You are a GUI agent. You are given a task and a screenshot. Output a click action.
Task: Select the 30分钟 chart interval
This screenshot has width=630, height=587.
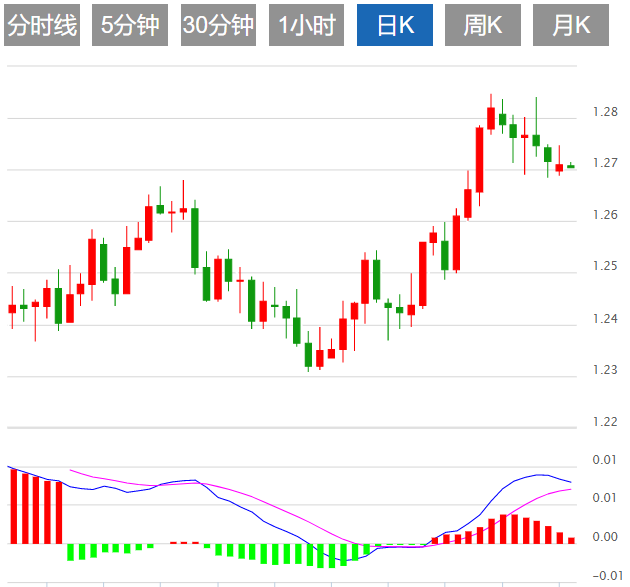[x=218, y=25]
